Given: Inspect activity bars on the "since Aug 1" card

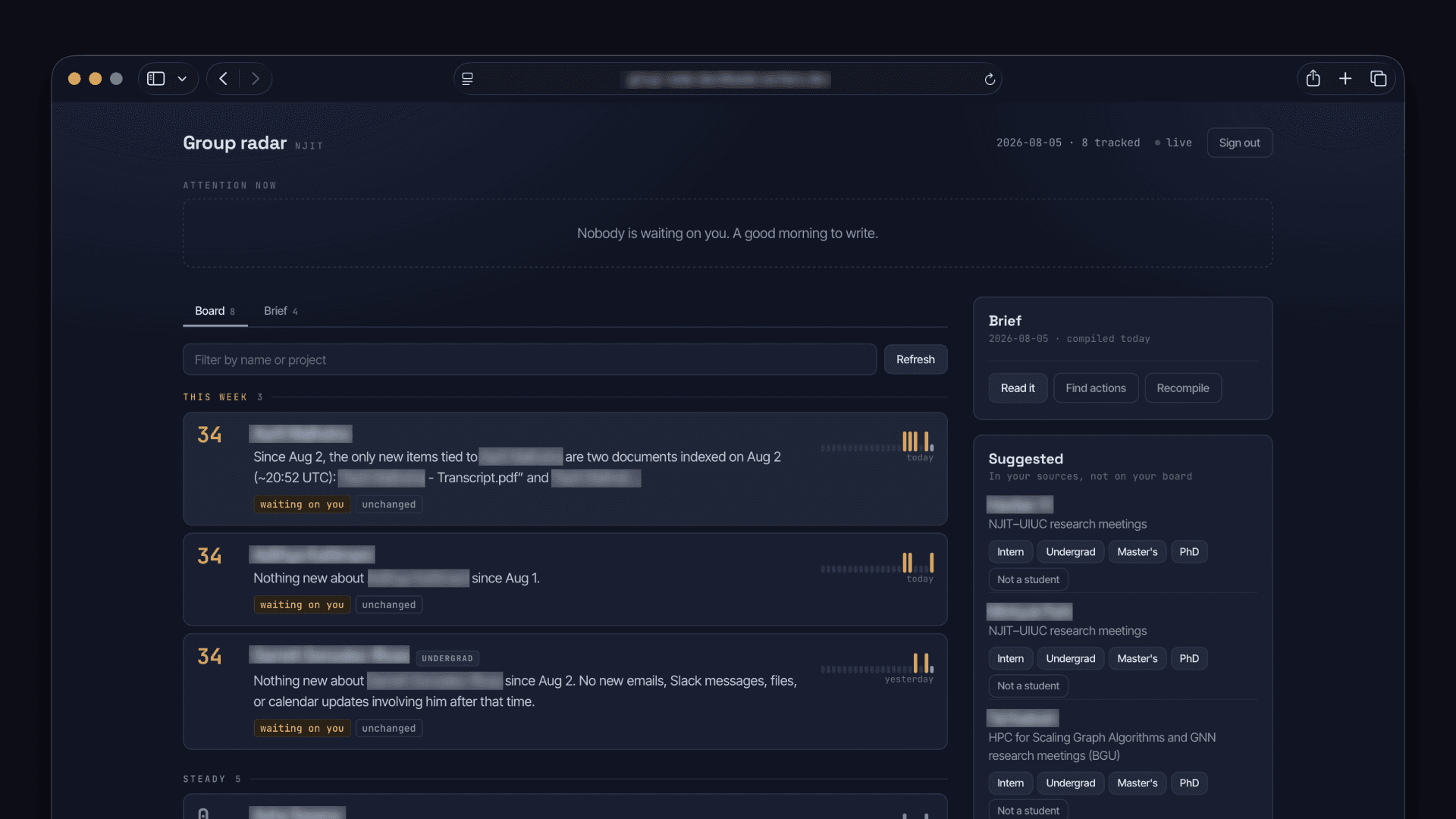Looking at the screenshot, I should click(877, 563).
